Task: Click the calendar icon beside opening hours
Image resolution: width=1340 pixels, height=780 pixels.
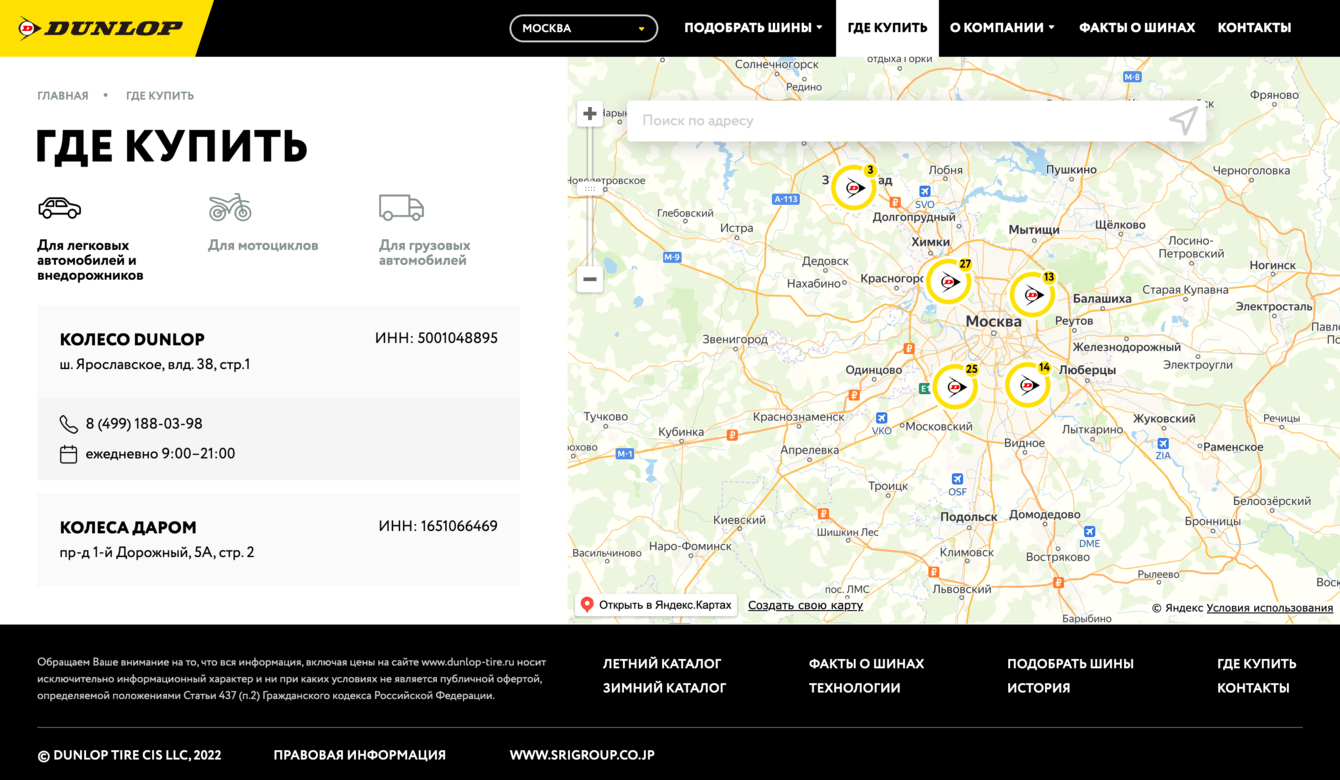Action: coord(68,454)
